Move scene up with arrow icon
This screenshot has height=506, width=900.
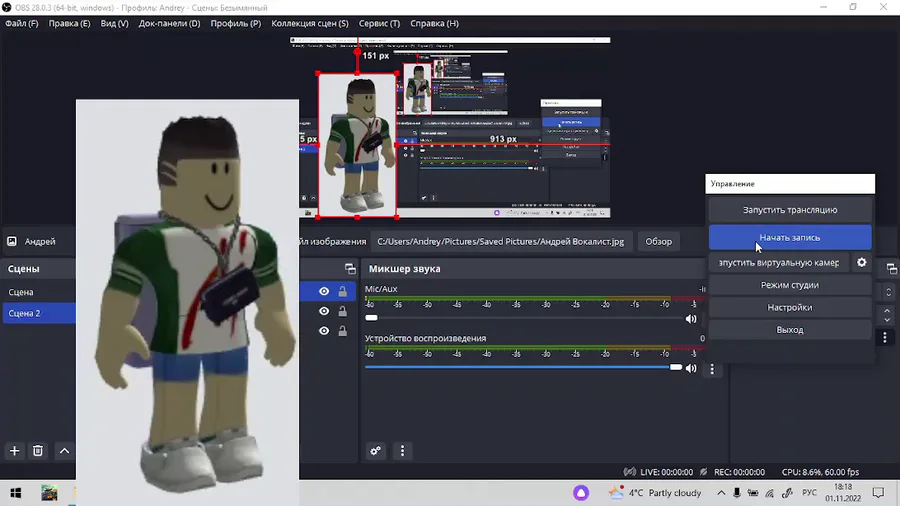click(x=64, y=451)
